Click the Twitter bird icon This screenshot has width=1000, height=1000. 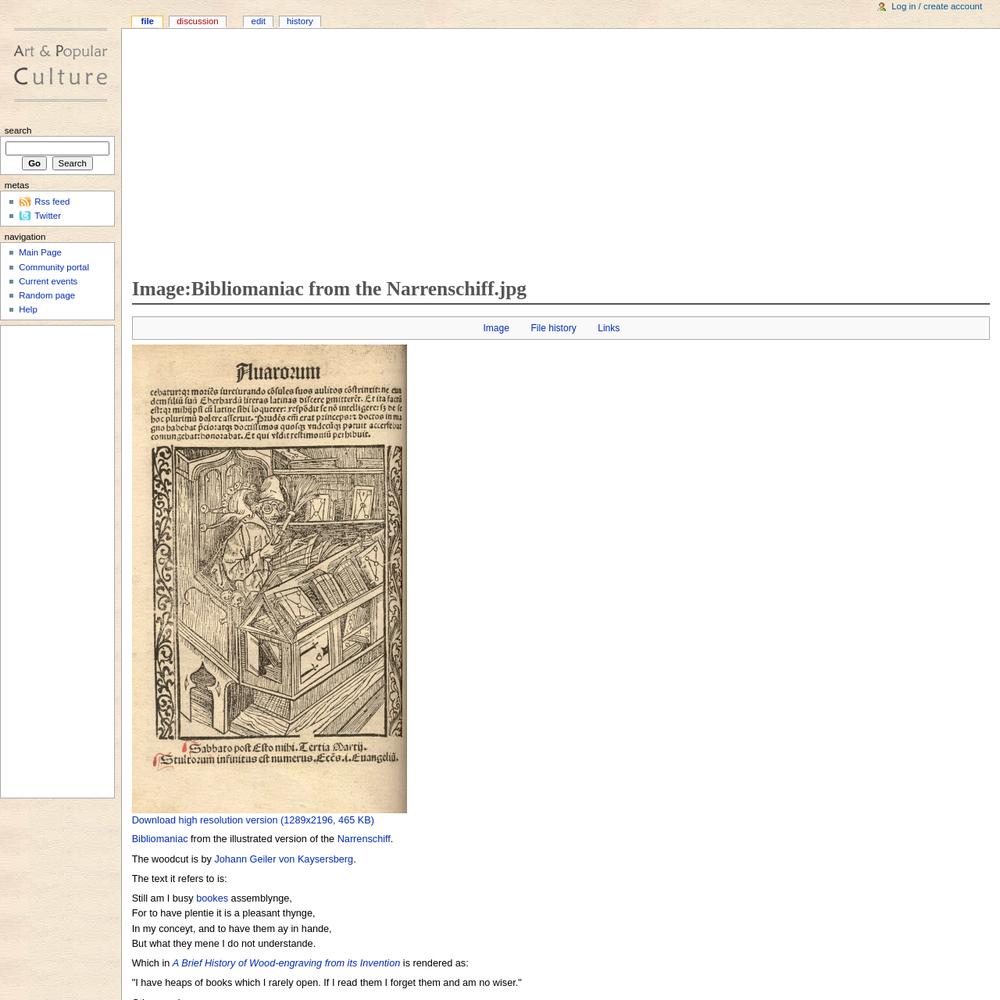25,216
